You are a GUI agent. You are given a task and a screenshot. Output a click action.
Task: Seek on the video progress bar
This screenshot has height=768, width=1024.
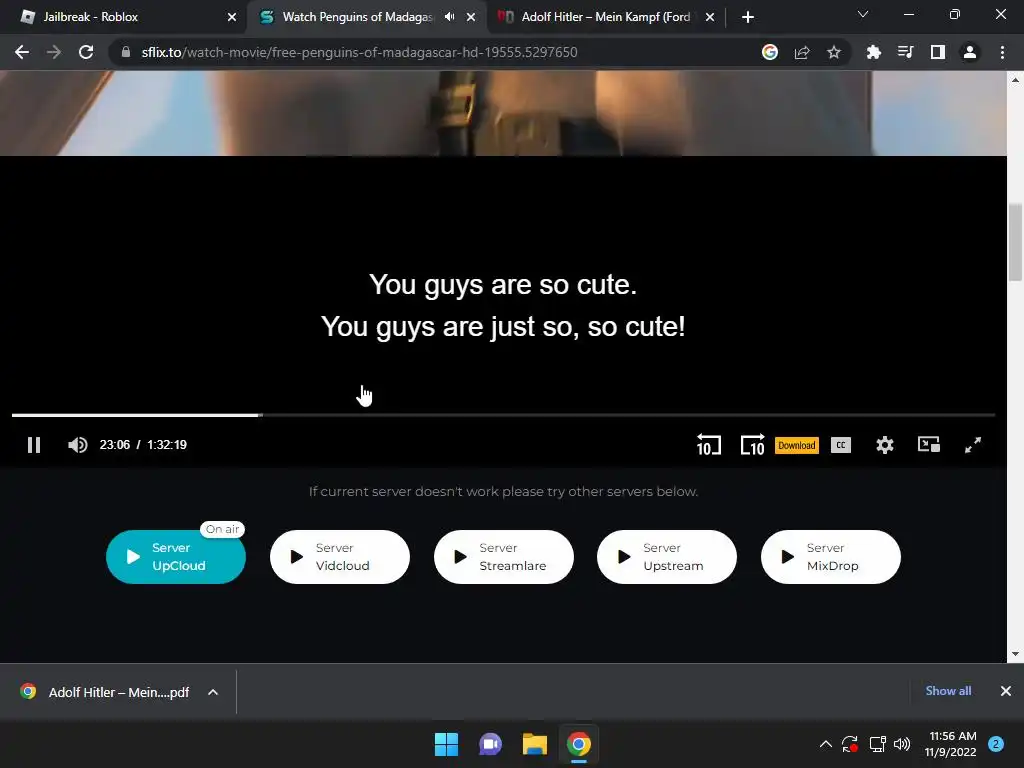pos(504,415)
